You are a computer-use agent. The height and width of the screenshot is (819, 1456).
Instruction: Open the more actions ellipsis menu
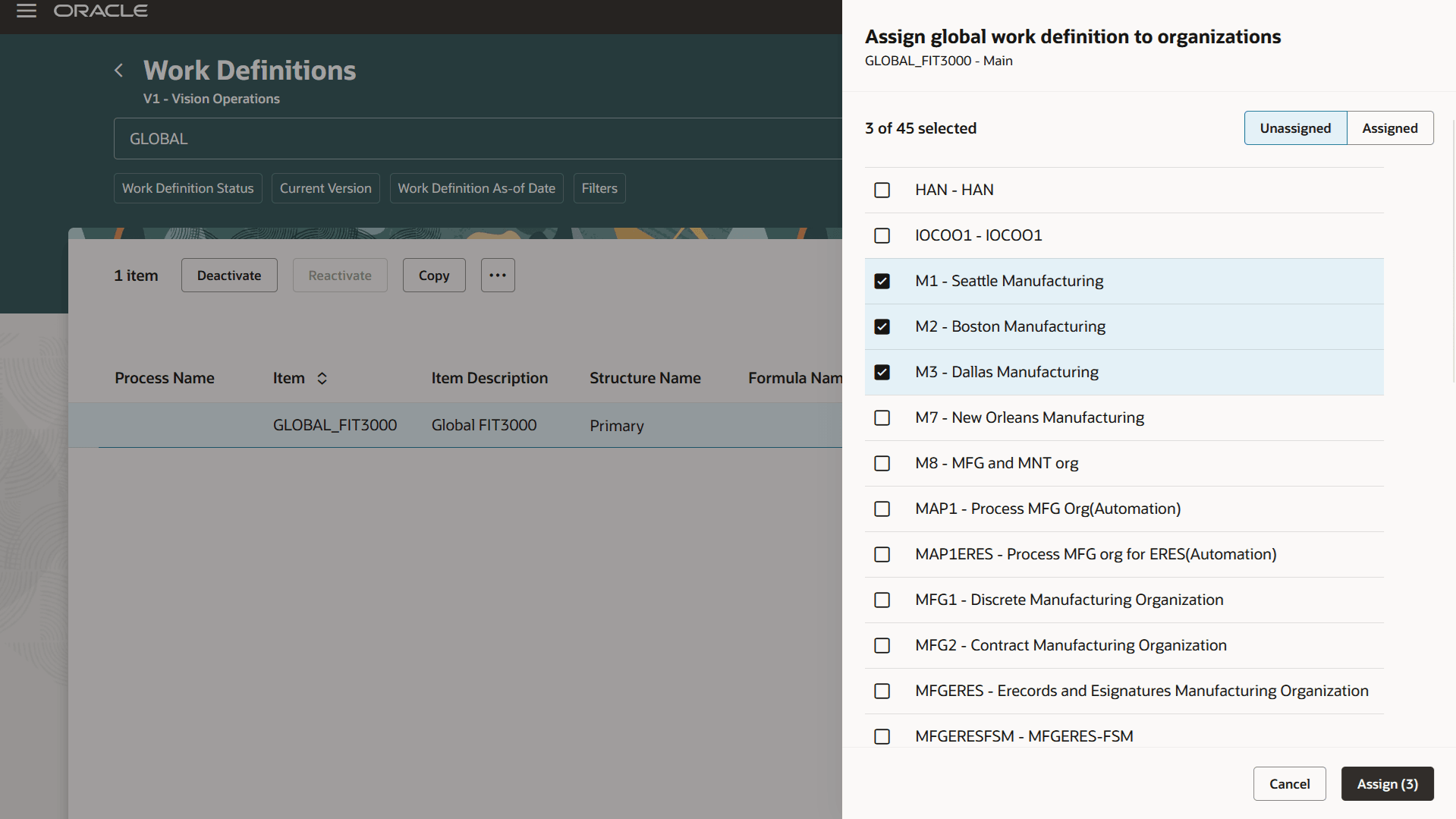point(498,275)
